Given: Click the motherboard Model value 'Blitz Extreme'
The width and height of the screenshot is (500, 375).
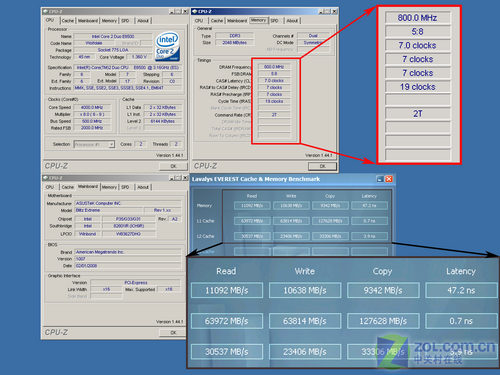Looking at the screenshot, I should (x=109, y=210).
